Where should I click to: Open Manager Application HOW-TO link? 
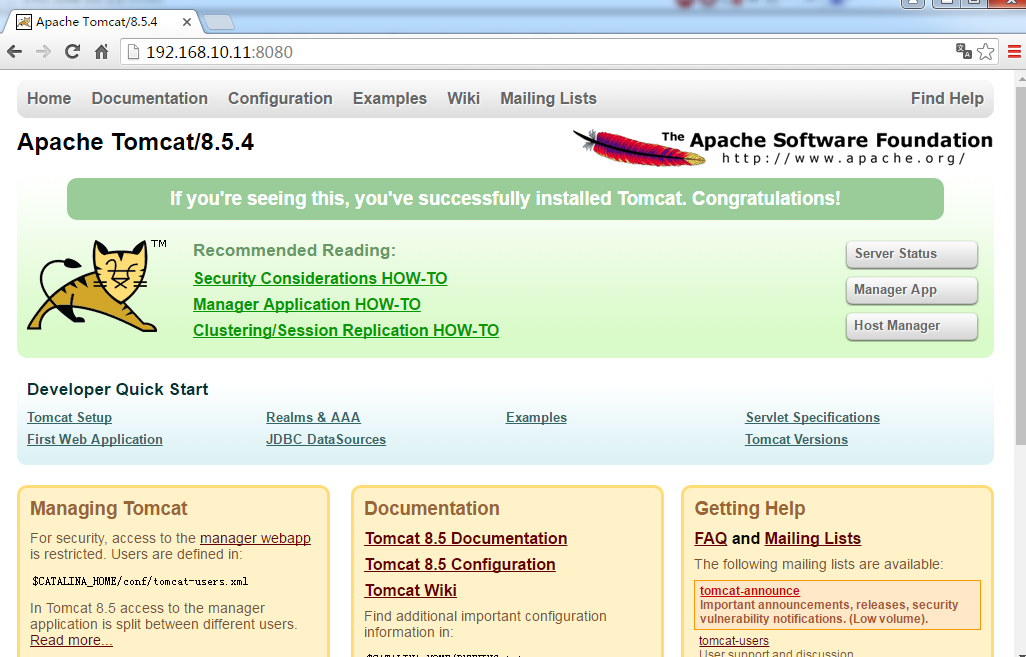(306, 304)
